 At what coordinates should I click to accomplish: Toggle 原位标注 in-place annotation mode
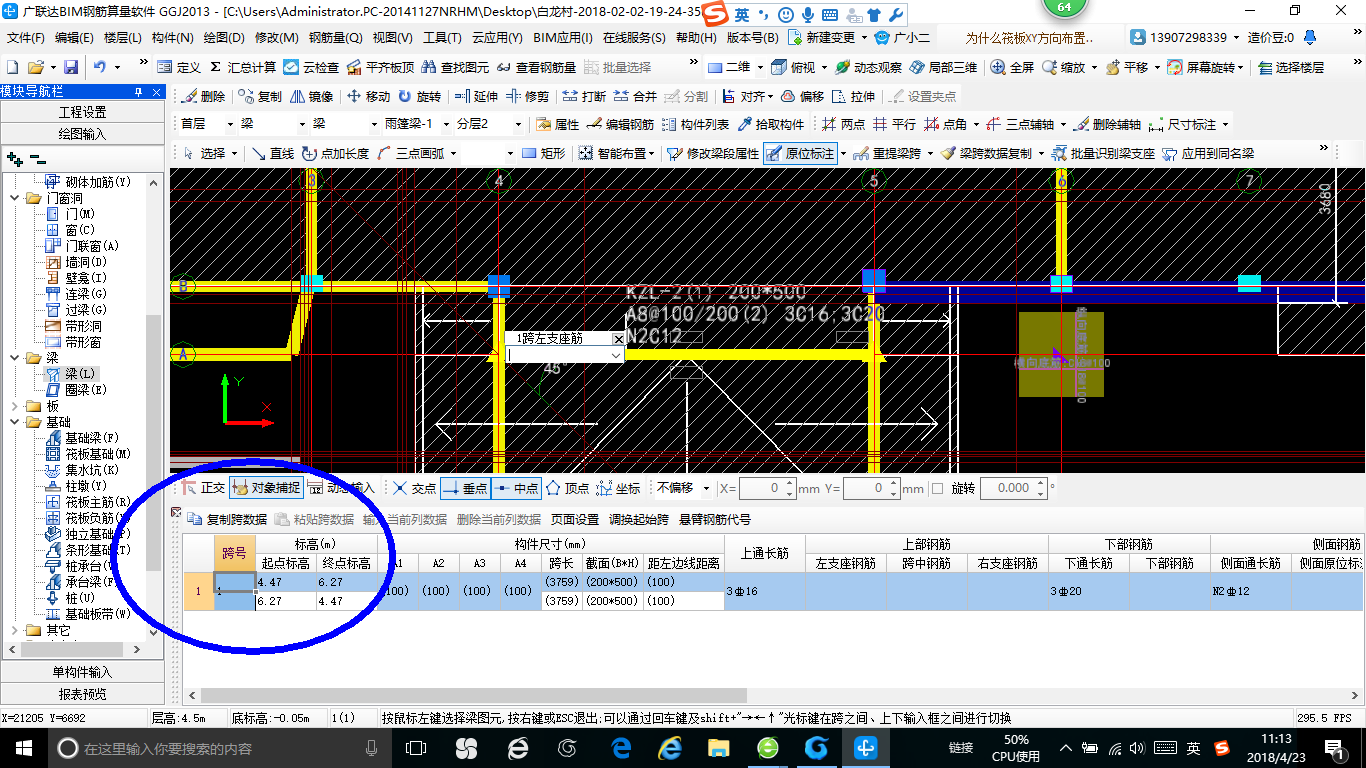800,153
